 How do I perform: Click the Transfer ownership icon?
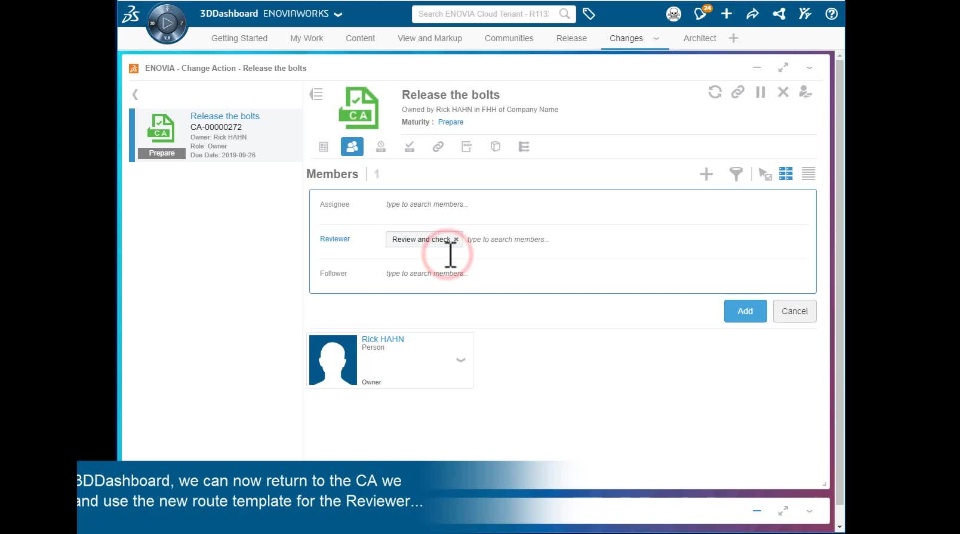806,92
